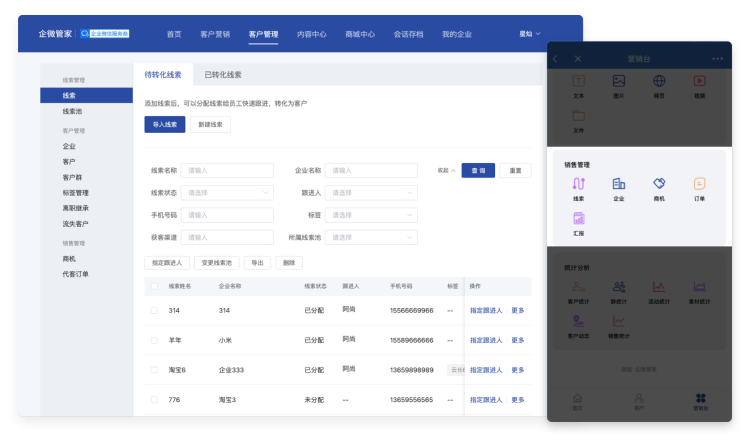Open the 汇报 icon in 销售管理 panel

578,220
